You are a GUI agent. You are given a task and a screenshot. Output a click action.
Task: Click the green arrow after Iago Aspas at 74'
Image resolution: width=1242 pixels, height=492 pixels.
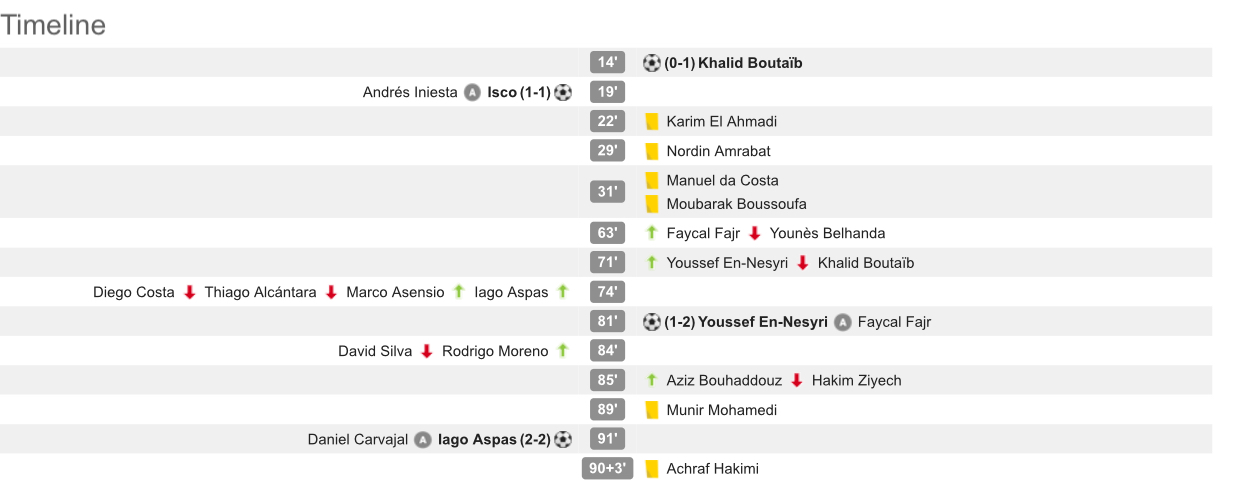pos(563,292)
